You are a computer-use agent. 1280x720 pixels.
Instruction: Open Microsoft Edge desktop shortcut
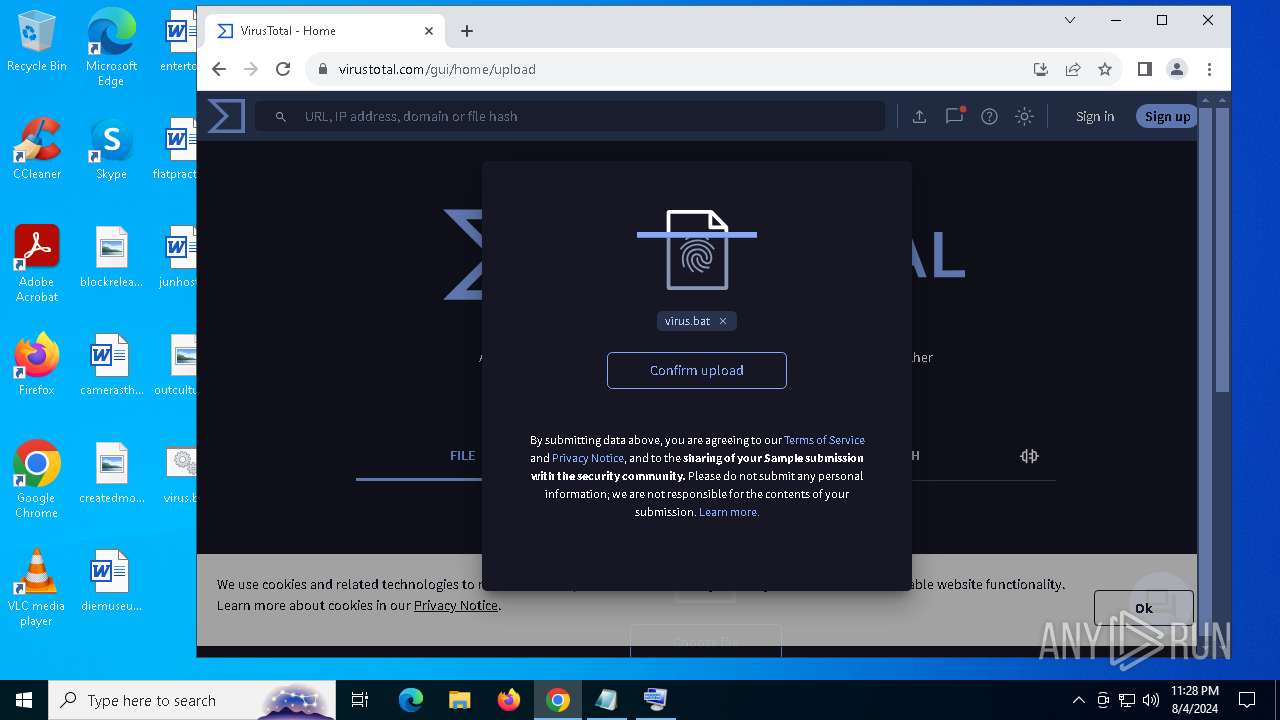(x=111, y=48)
